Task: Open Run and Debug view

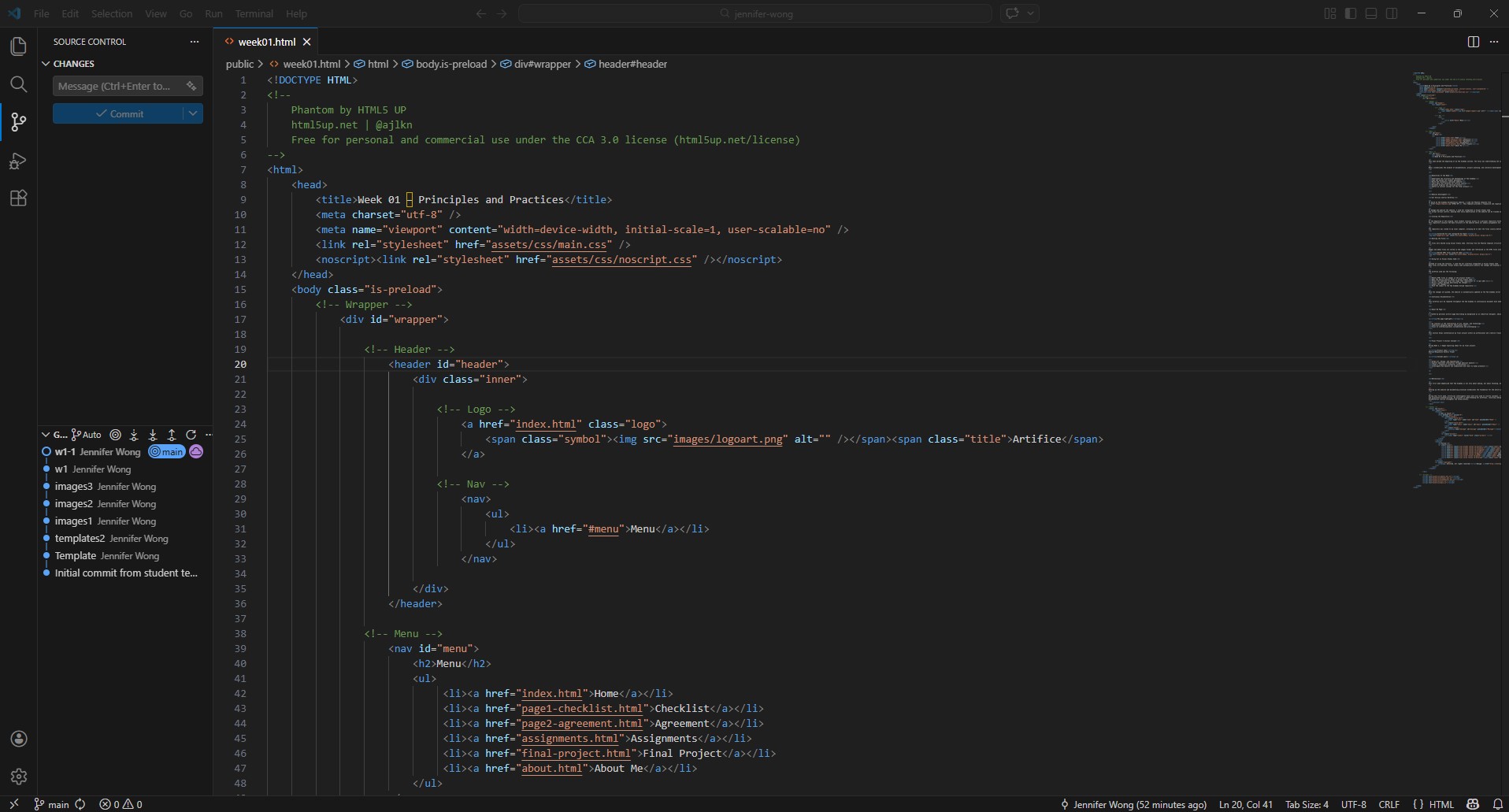Action: (x=18, y=161)
